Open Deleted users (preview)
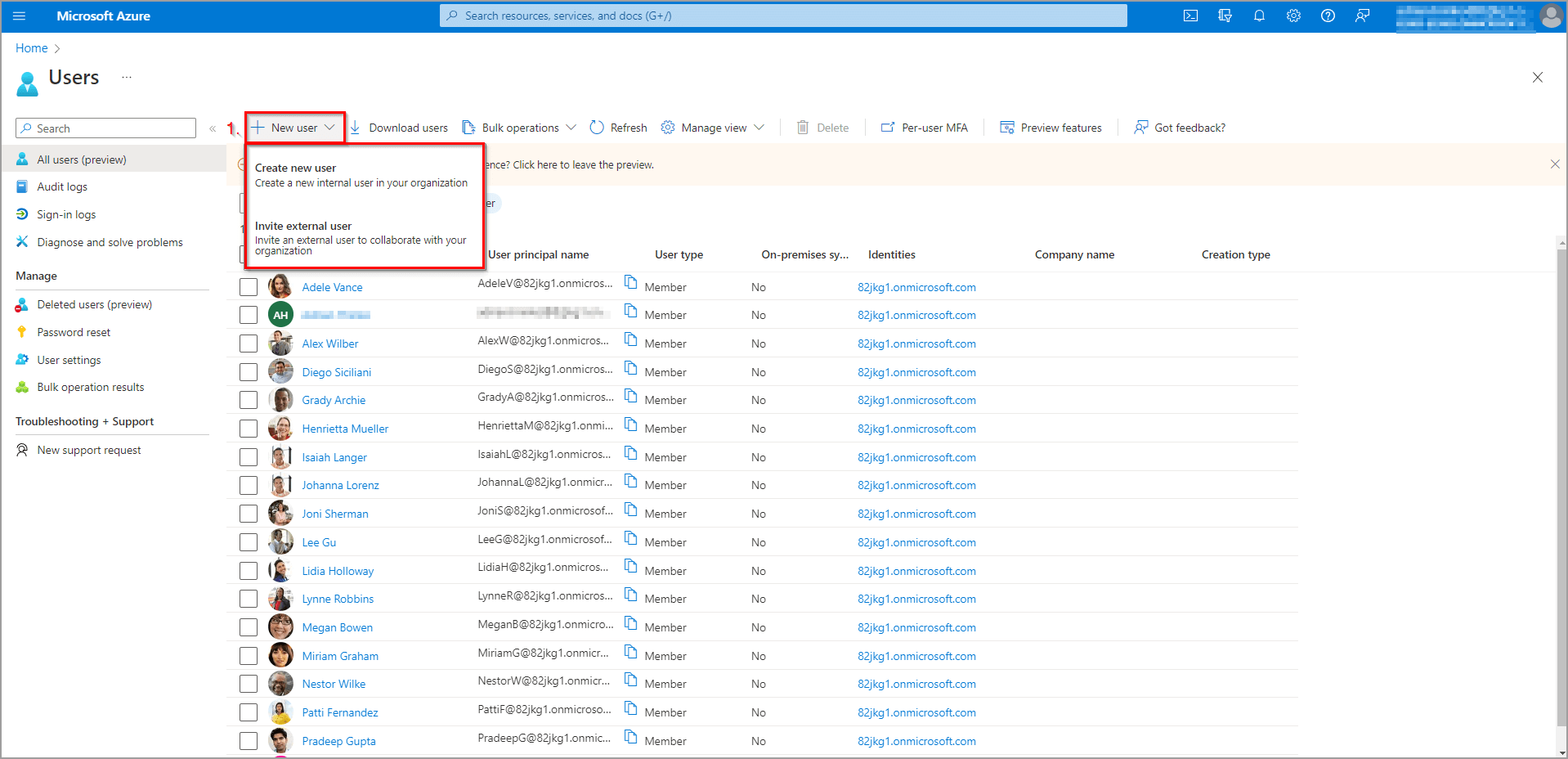1568x759 pixels. point(95,304)
